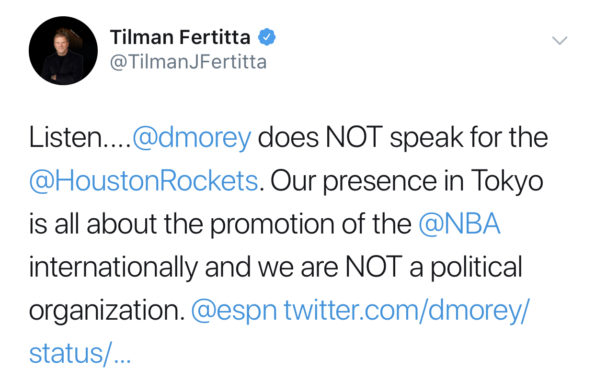Click the phrase "does NOT speak for the"
The width and height of the screenshot is (595, 391).
(x=403, y=137)
